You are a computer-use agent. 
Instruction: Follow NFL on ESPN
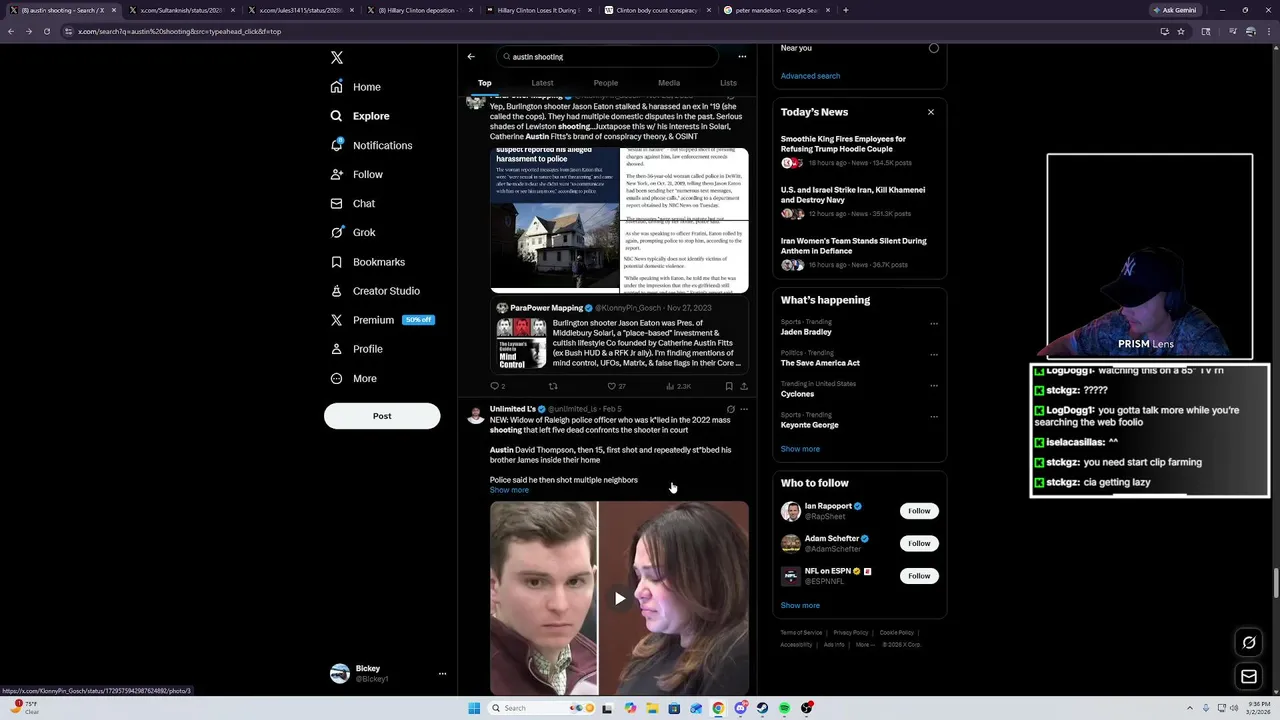point(919,576)
